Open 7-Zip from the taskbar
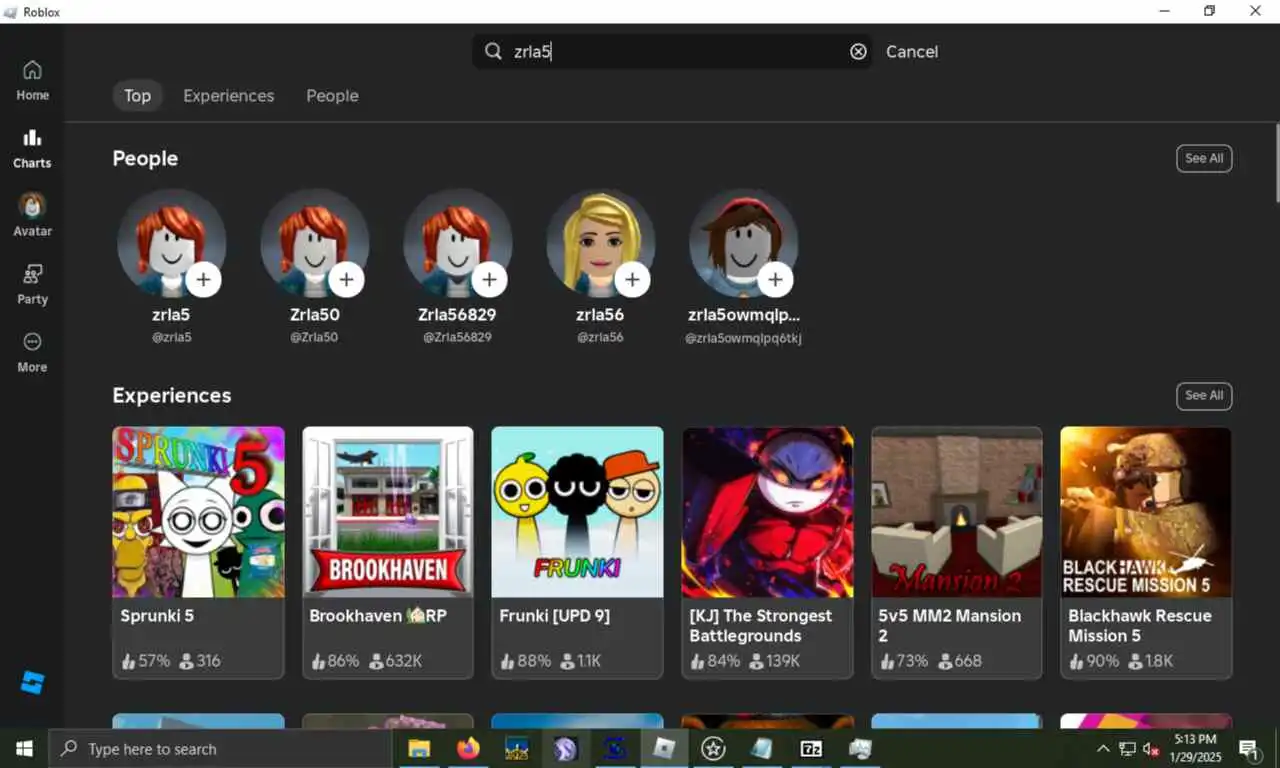 tap(811, 748)
